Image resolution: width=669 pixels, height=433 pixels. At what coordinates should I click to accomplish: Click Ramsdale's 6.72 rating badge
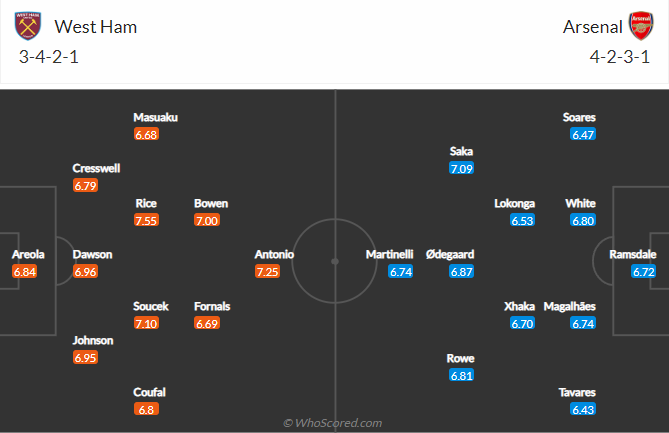[x=643, y=271]
